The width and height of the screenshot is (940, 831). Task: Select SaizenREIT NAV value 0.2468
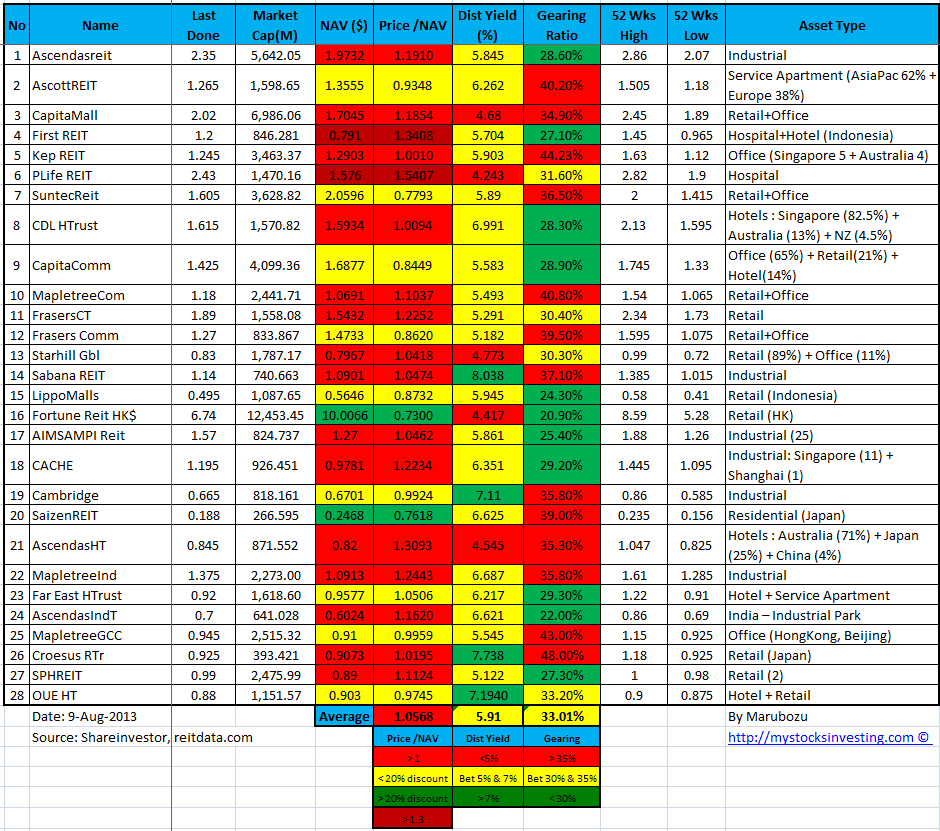tap(344, 515)
